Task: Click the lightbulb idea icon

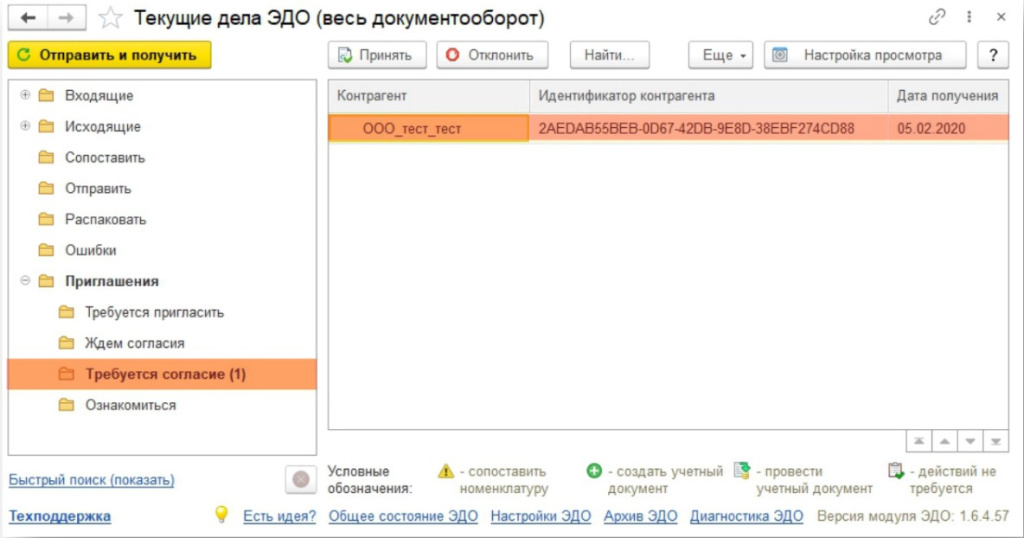Action: point(222,515)
